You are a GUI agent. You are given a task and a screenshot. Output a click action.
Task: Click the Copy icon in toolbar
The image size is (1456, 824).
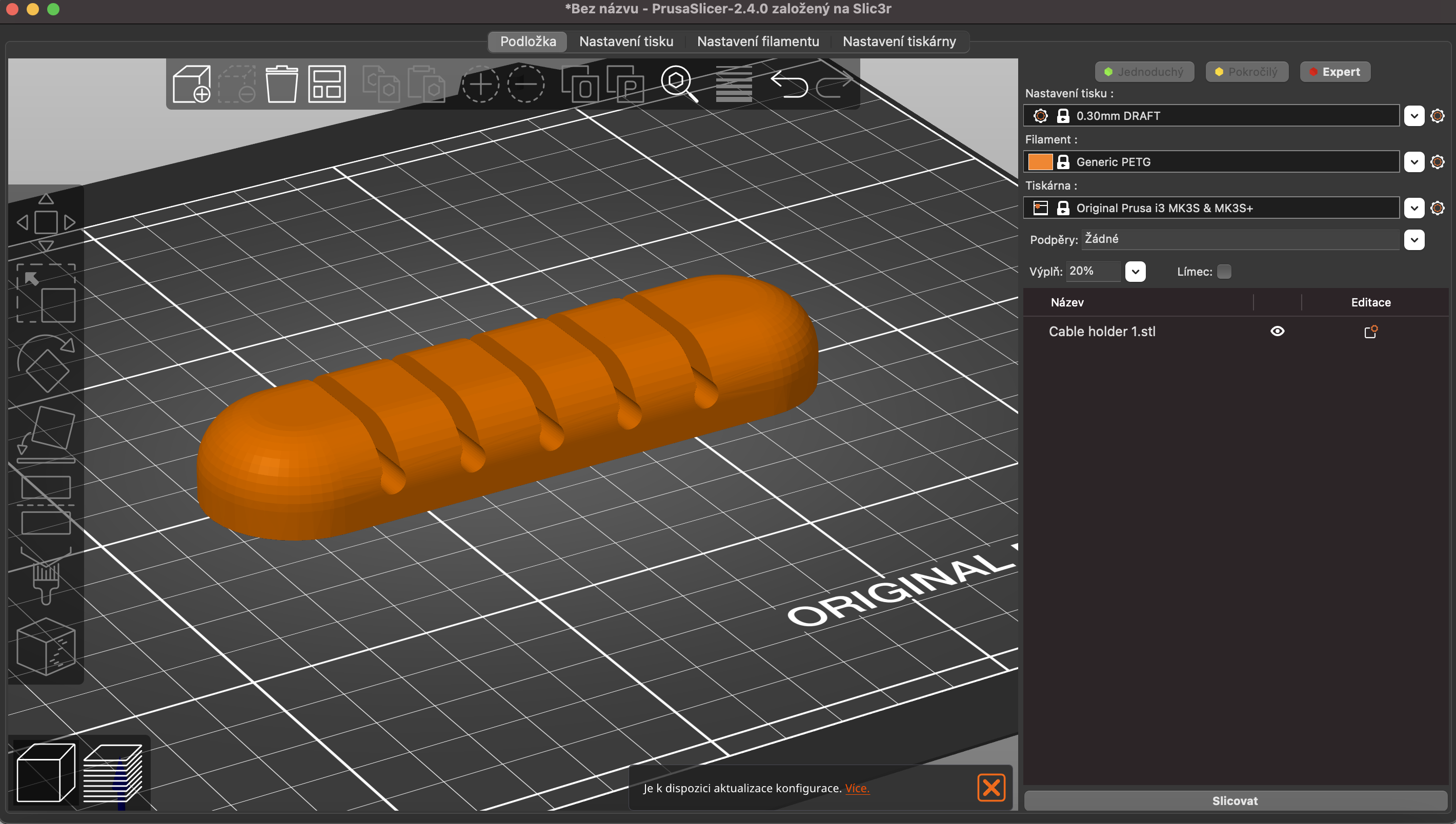click(380, 85)
